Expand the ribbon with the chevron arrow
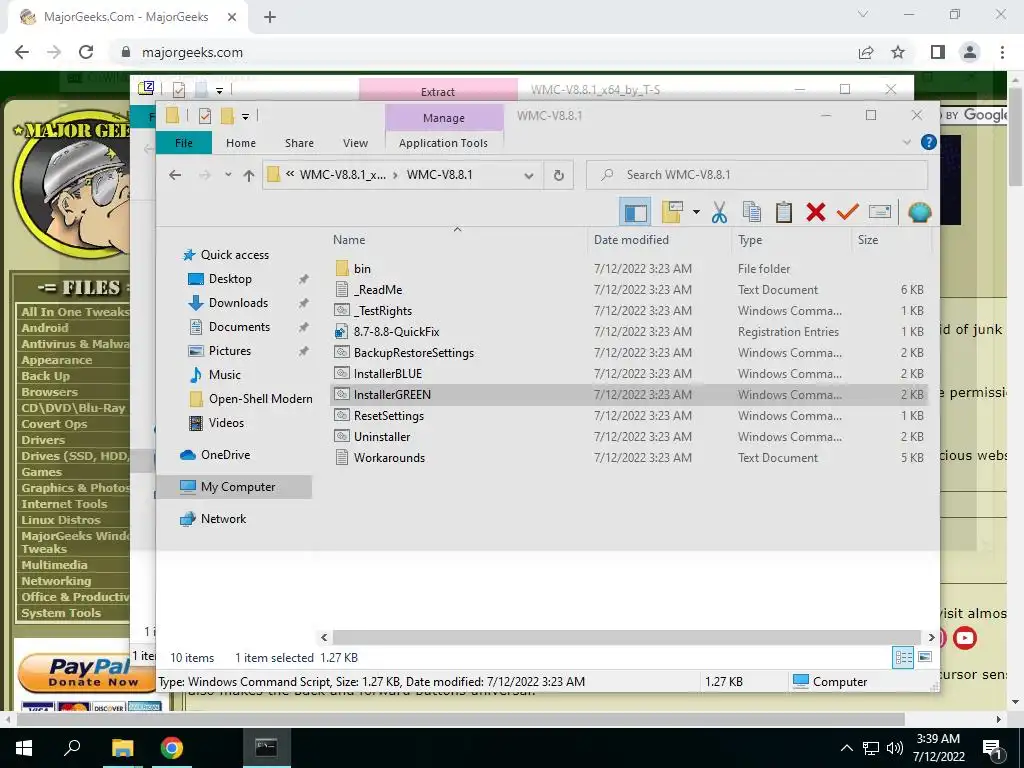Image resolution: width=1024 pixels, height=768 pixels. [x=906, y=142]
